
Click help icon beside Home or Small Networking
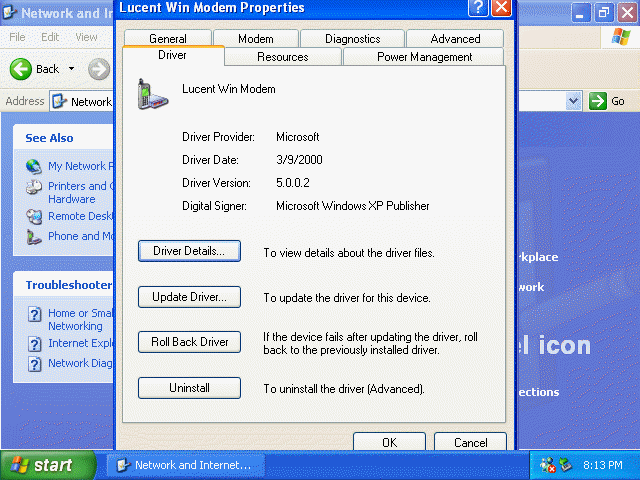point(35,314)
